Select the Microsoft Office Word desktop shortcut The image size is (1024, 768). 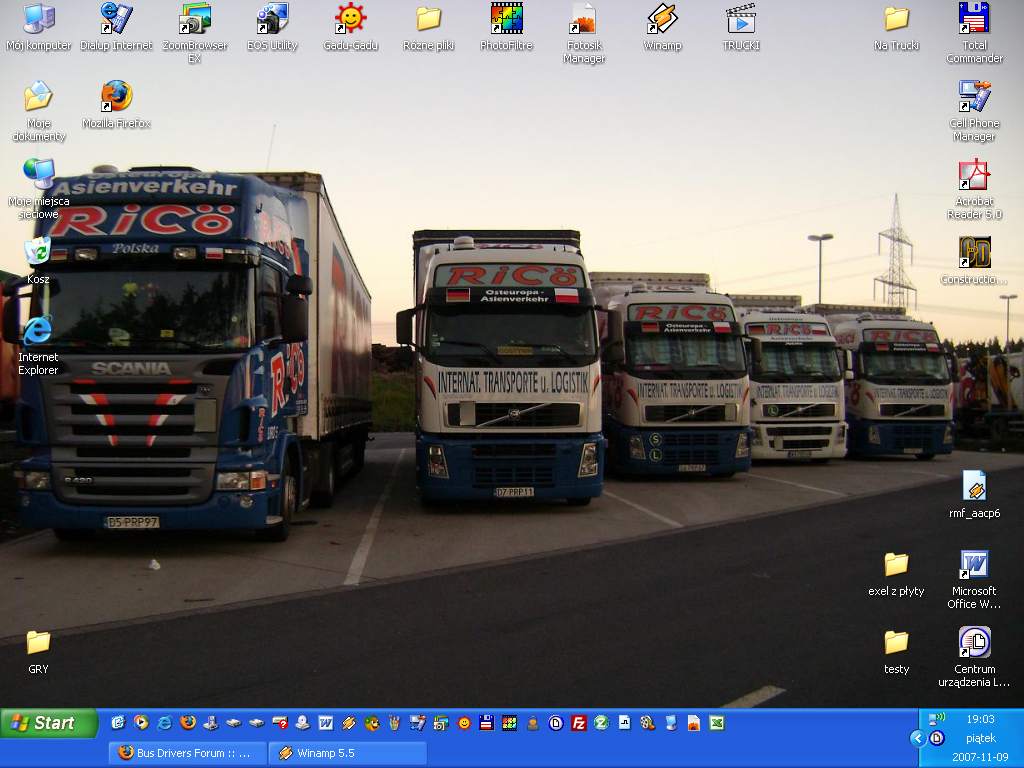click(974, 579)
